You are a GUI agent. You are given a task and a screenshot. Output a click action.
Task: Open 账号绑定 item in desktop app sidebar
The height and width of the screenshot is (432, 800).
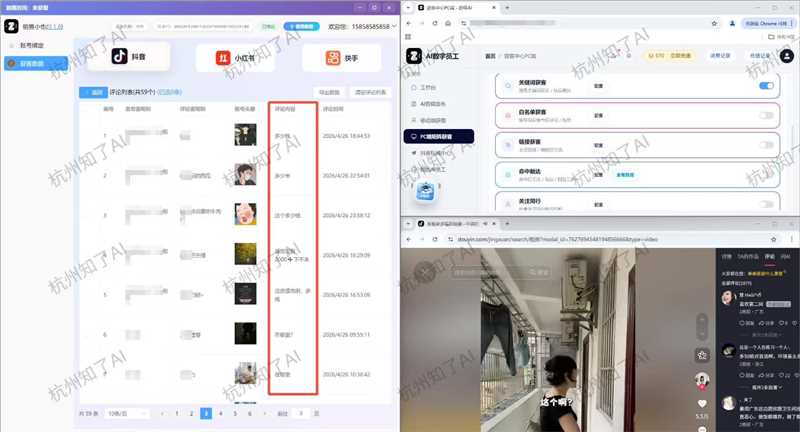(32, 45)
